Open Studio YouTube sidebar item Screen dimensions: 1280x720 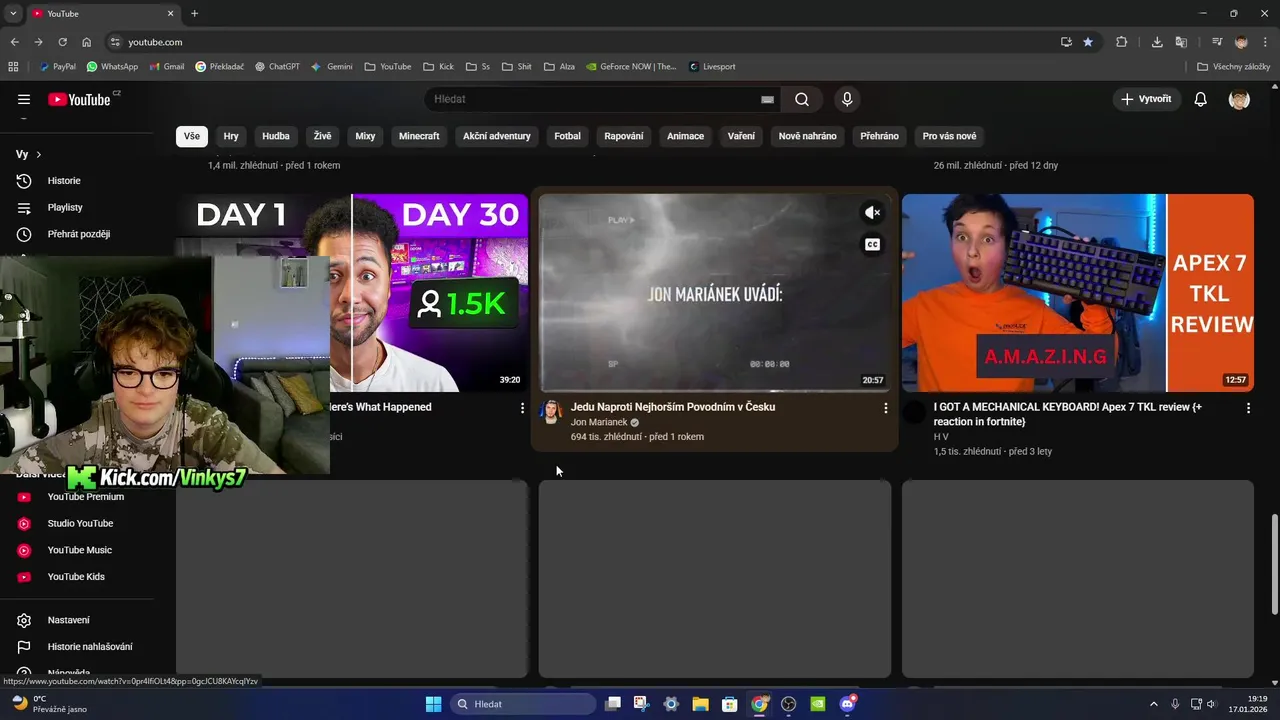click(80, 523)
